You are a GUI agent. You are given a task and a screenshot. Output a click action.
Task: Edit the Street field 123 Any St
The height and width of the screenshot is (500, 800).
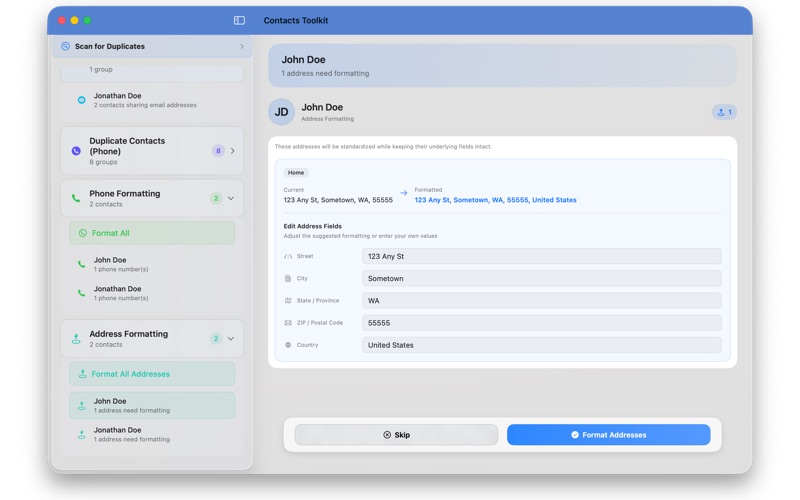[x=542, y=256]
